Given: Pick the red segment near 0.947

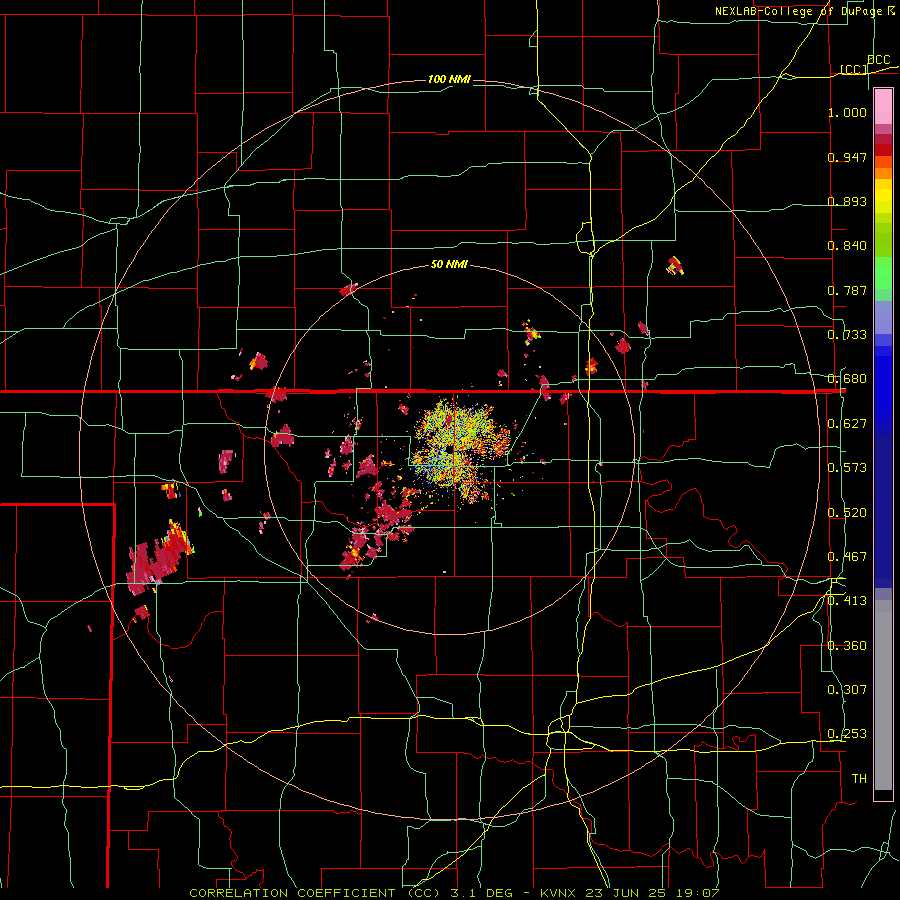Looking at the screenshot, I should click(883, 149).
